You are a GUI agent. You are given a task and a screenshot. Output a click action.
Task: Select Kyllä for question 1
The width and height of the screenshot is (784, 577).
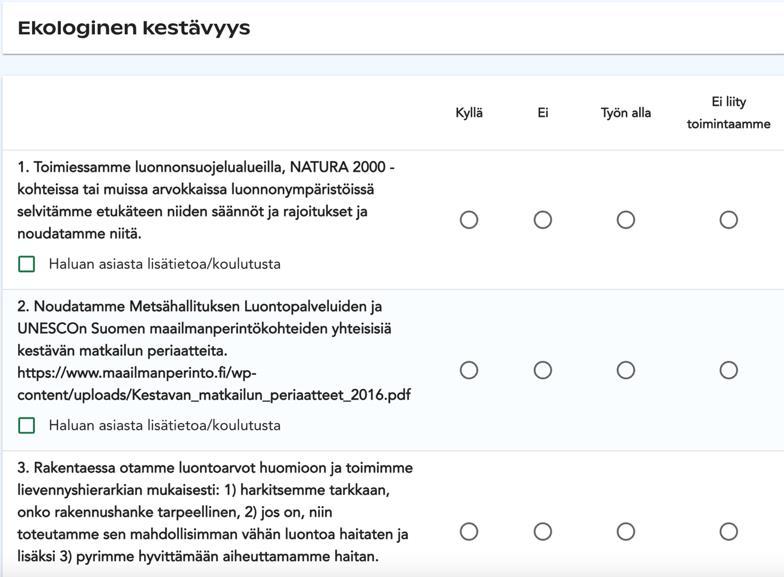(469, 220)
